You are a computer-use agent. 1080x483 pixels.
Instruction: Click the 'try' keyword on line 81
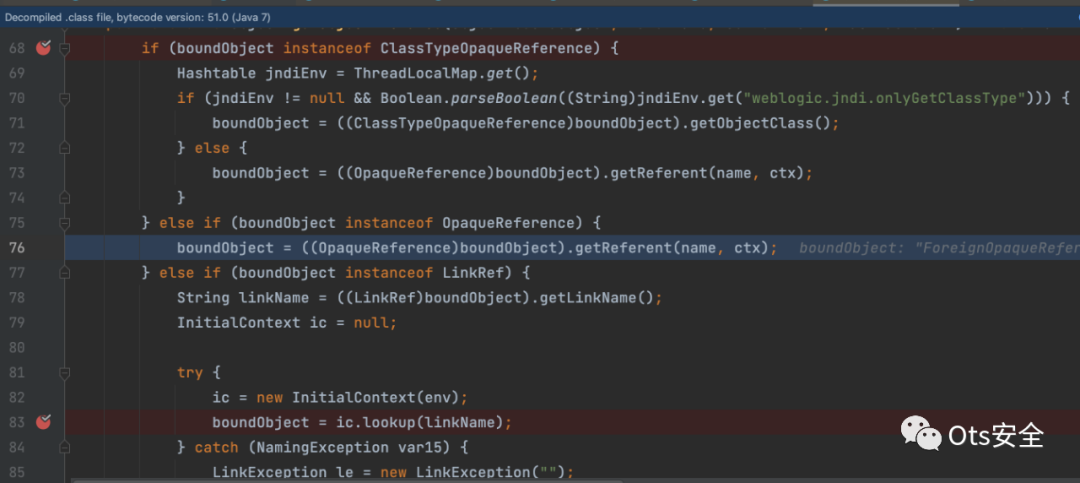[190, 373]
